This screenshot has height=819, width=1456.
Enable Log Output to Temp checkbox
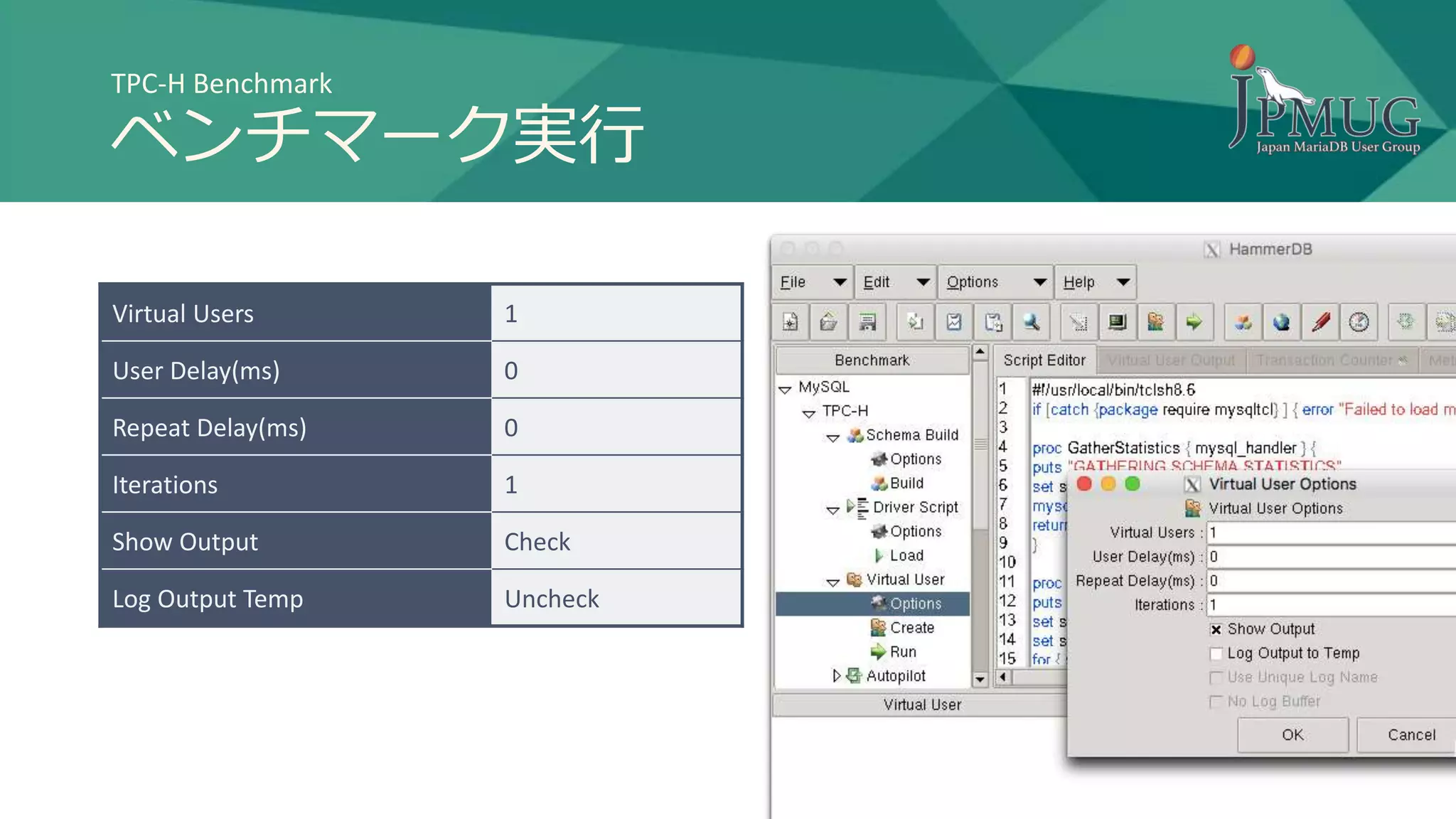pos(1216,654)
